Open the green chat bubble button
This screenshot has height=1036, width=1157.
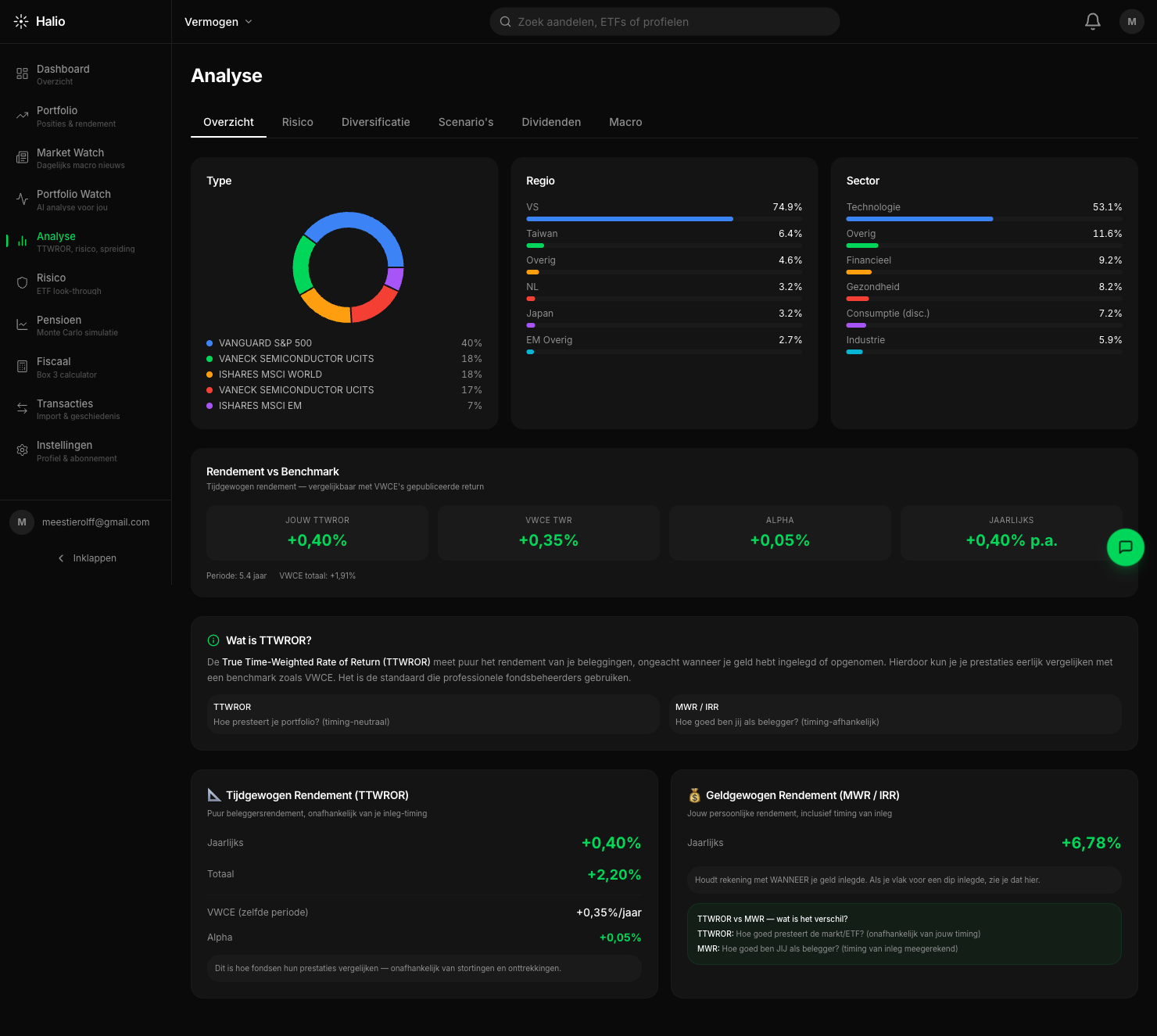(1126, 547)
